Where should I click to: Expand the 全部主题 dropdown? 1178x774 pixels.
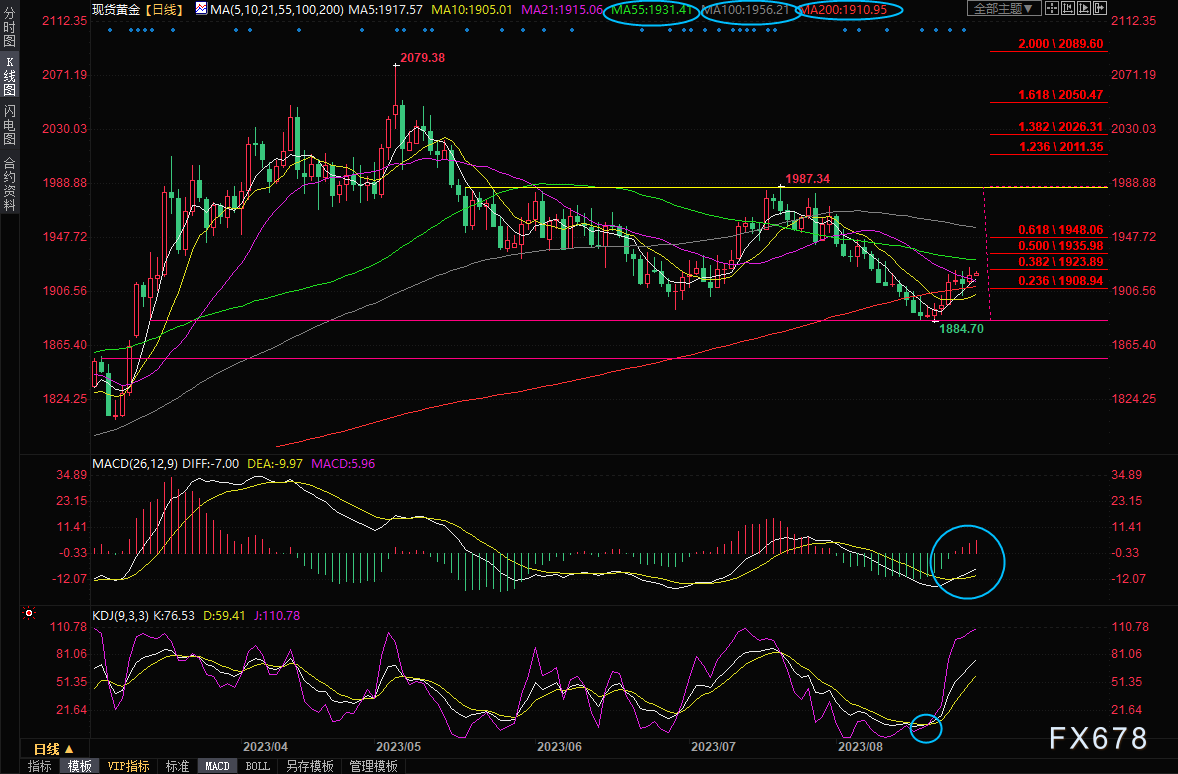click(x=1002, y=9)
